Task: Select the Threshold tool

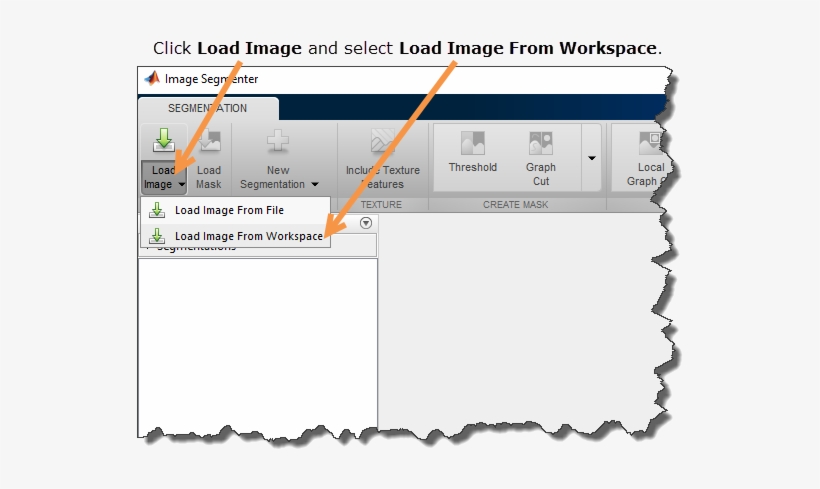Action: coord(473,153)
